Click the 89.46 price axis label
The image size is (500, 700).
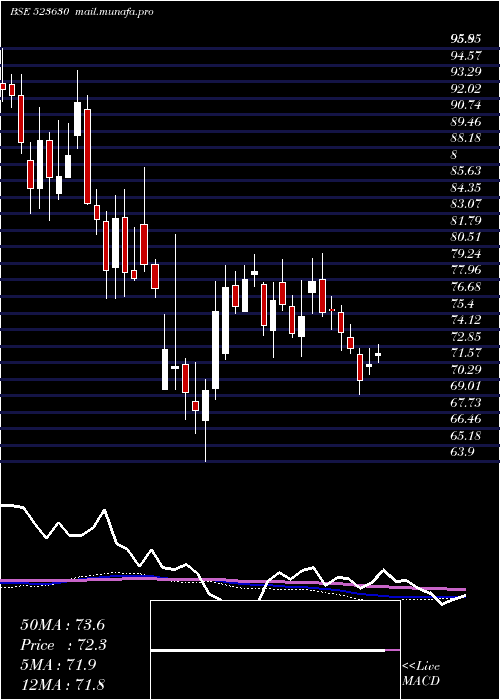click(466, 121)
